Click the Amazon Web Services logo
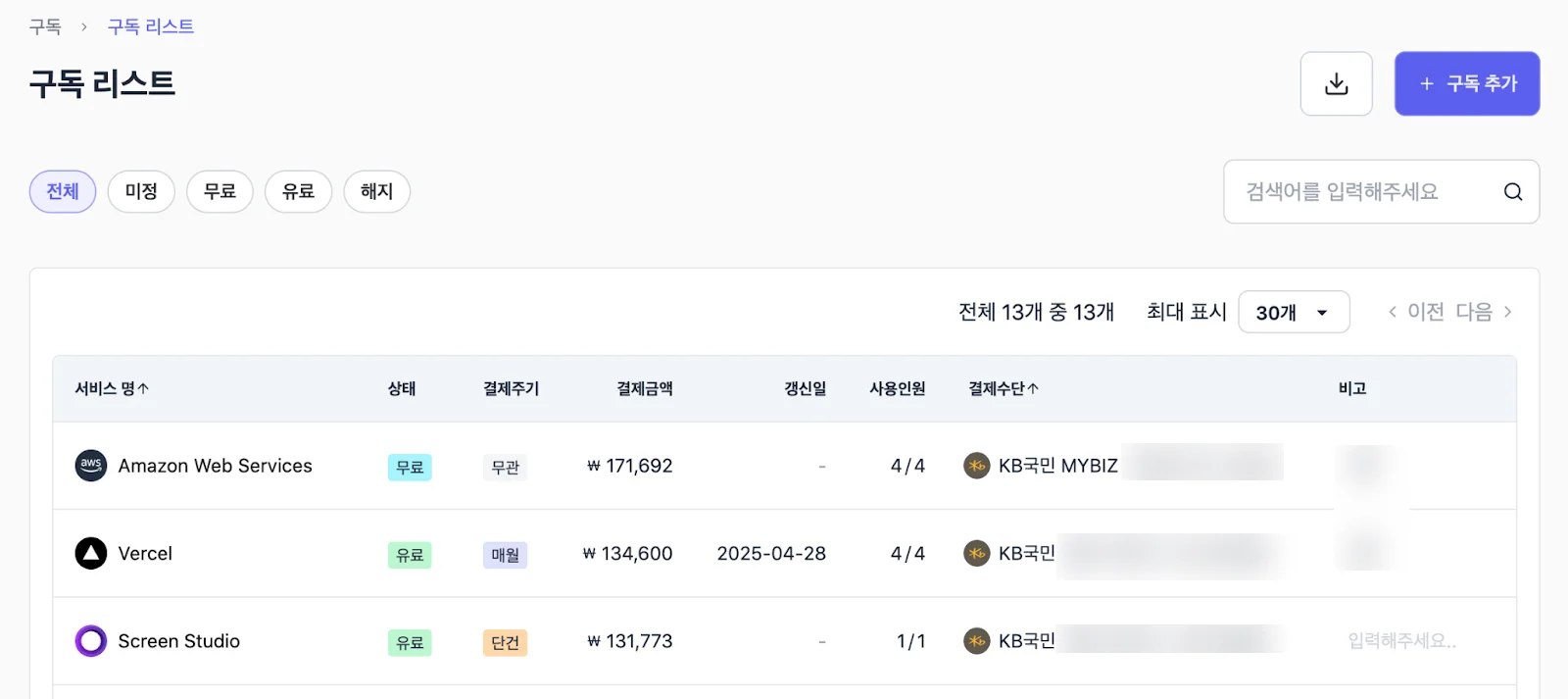 pyautogui.click(x=90, y=466)
